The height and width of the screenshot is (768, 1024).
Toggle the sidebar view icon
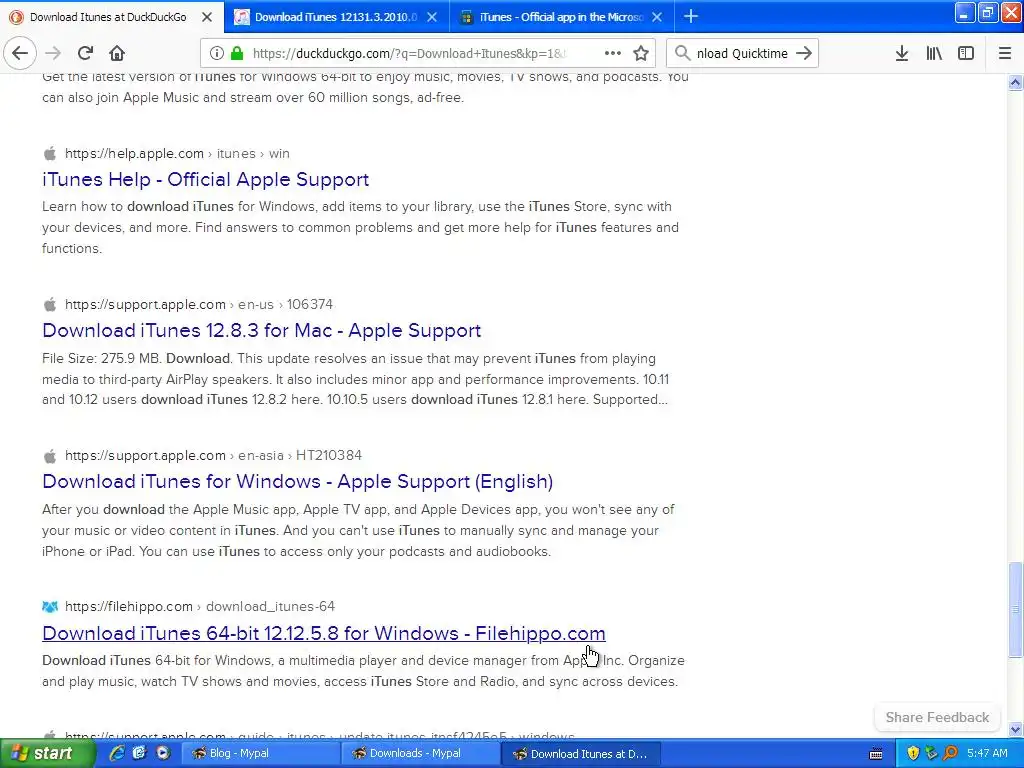pyautogui.click(x=966, y=53)
